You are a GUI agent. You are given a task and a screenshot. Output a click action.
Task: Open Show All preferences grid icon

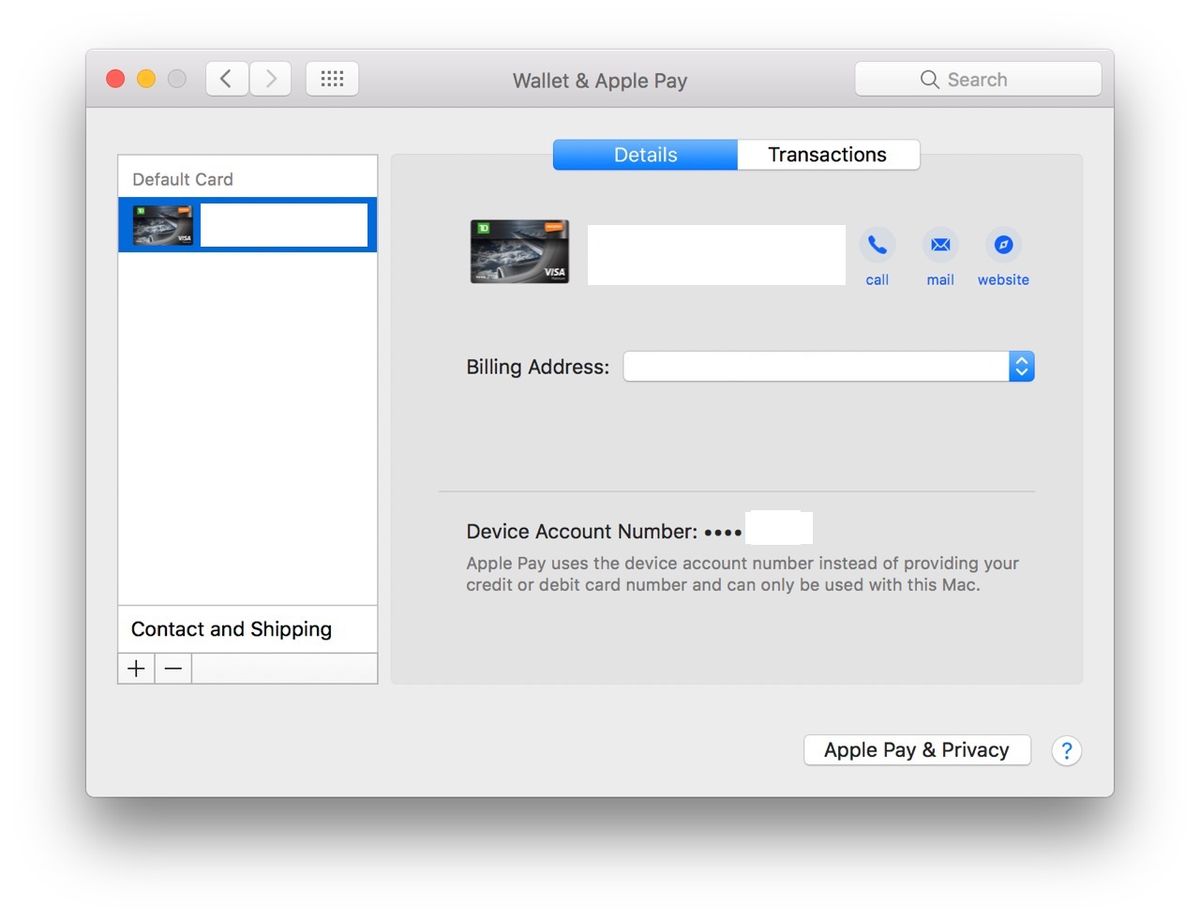point(332,78)
